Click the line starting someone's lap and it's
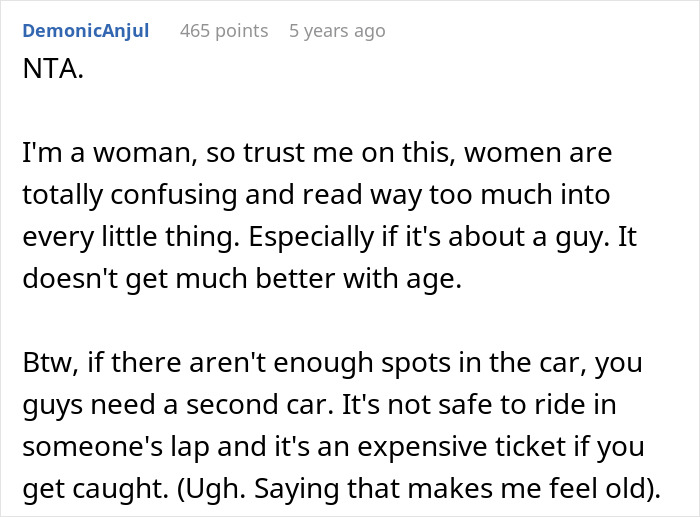Image resolution: width=700 pixels, height=517 pixels. [x=333, y=447]
